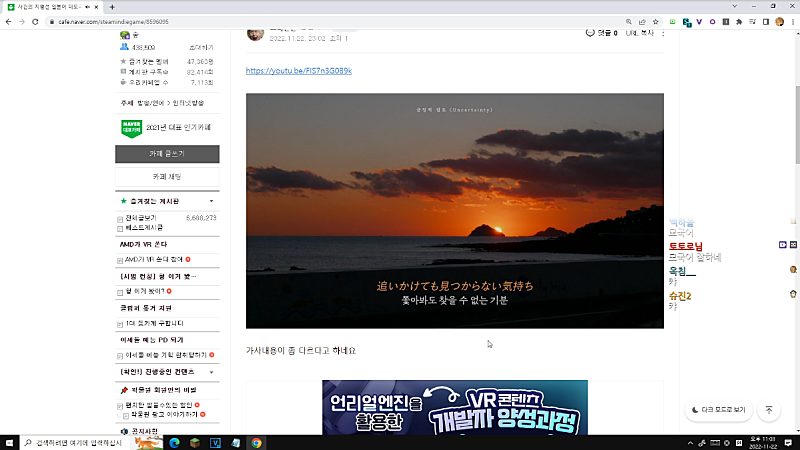800x450 pixels.
Task: Open the 형 이거 봤어? board
Action: click(145, 291)
